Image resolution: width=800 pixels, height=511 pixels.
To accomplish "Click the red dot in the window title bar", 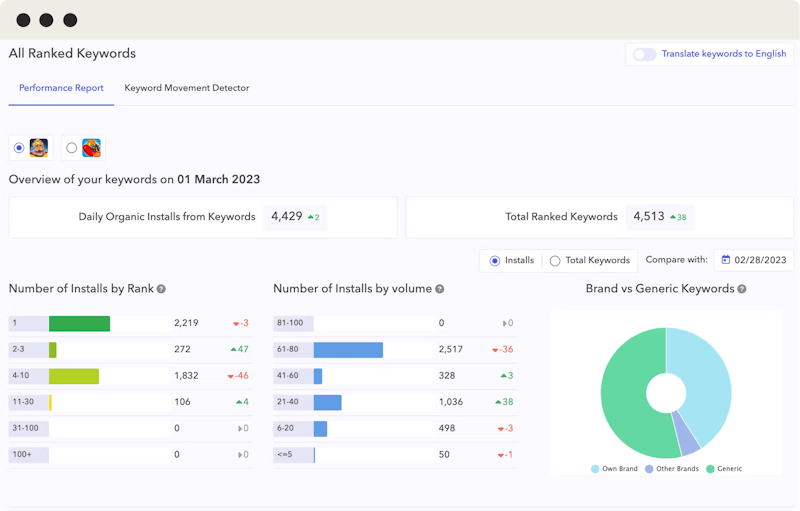I will (x=23, y=20).
